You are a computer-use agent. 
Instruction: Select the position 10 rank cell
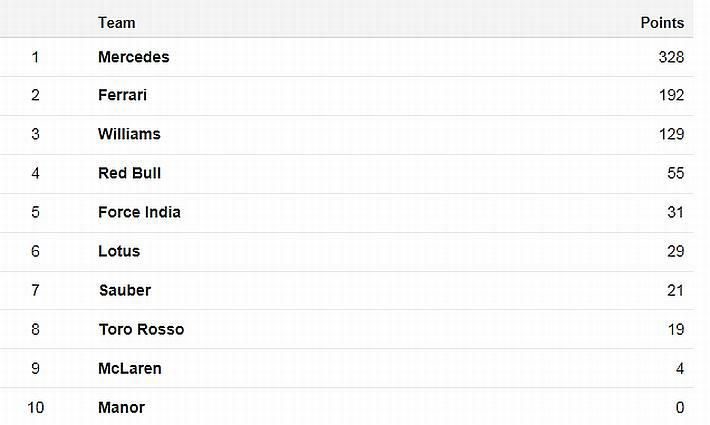pos(35,407)
